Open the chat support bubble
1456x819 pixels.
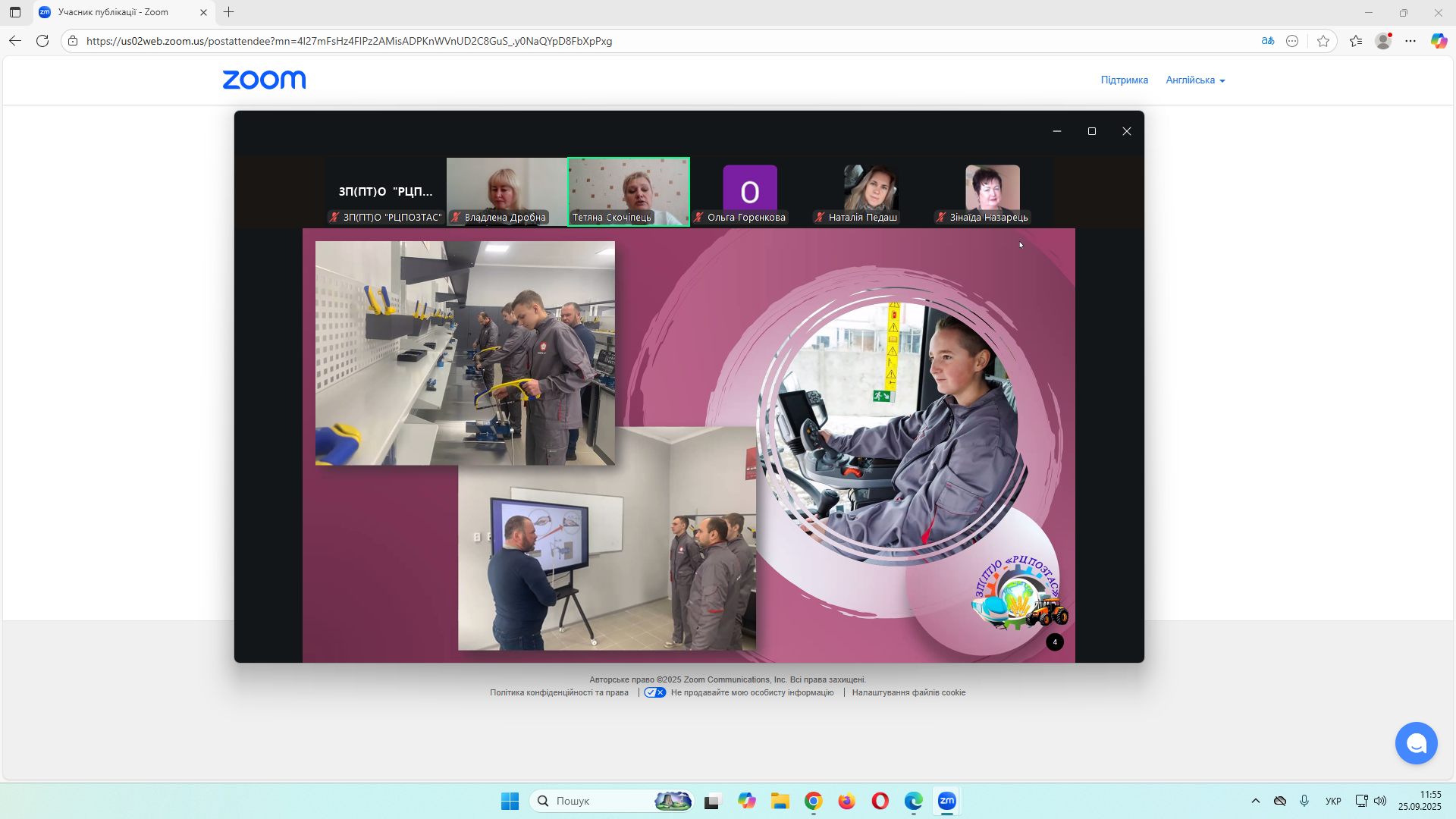(x=1416, y=743)
